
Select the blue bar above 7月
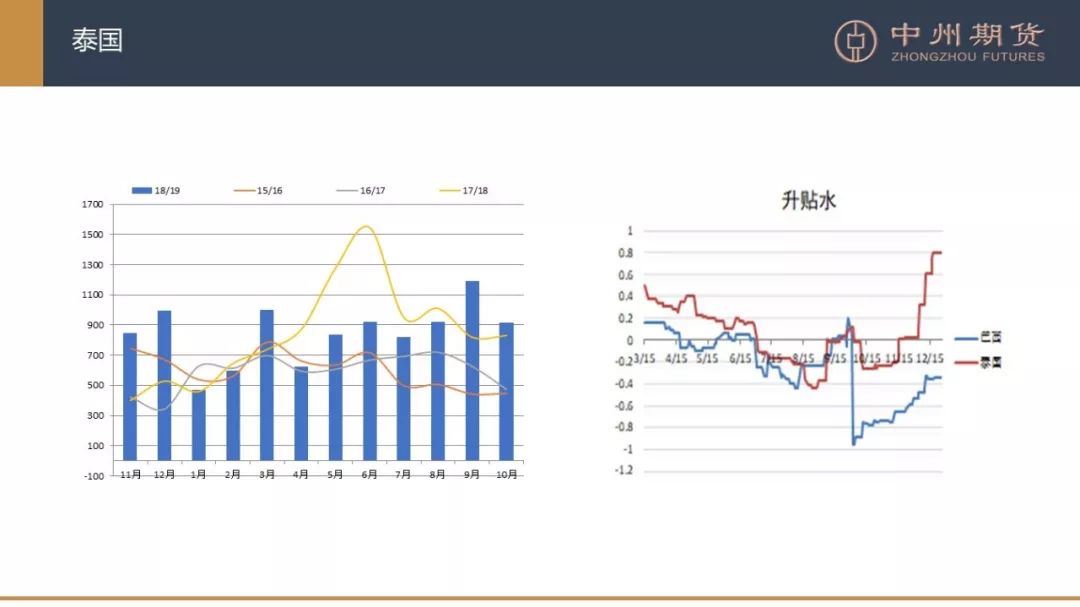(404, 399)
